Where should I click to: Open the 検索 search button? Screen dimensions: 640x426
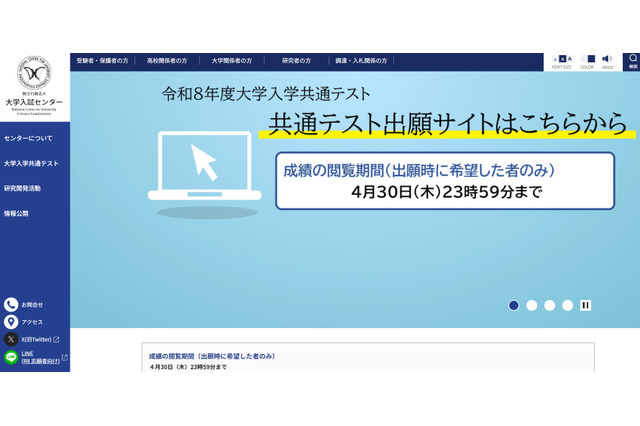tap(633, 62)
